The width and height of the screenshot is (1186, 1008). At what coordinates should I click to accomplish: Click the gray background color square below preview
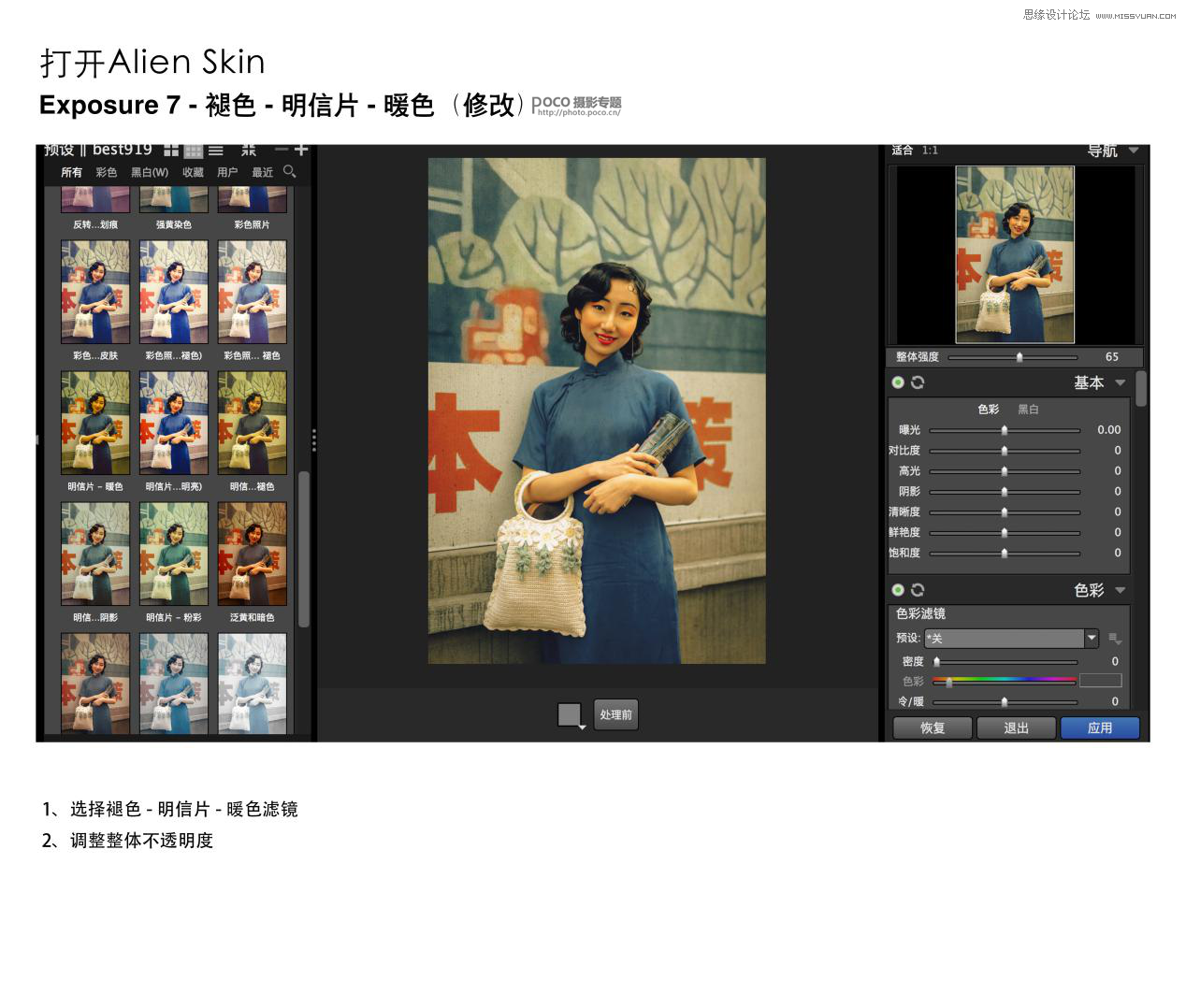point(569,715)
